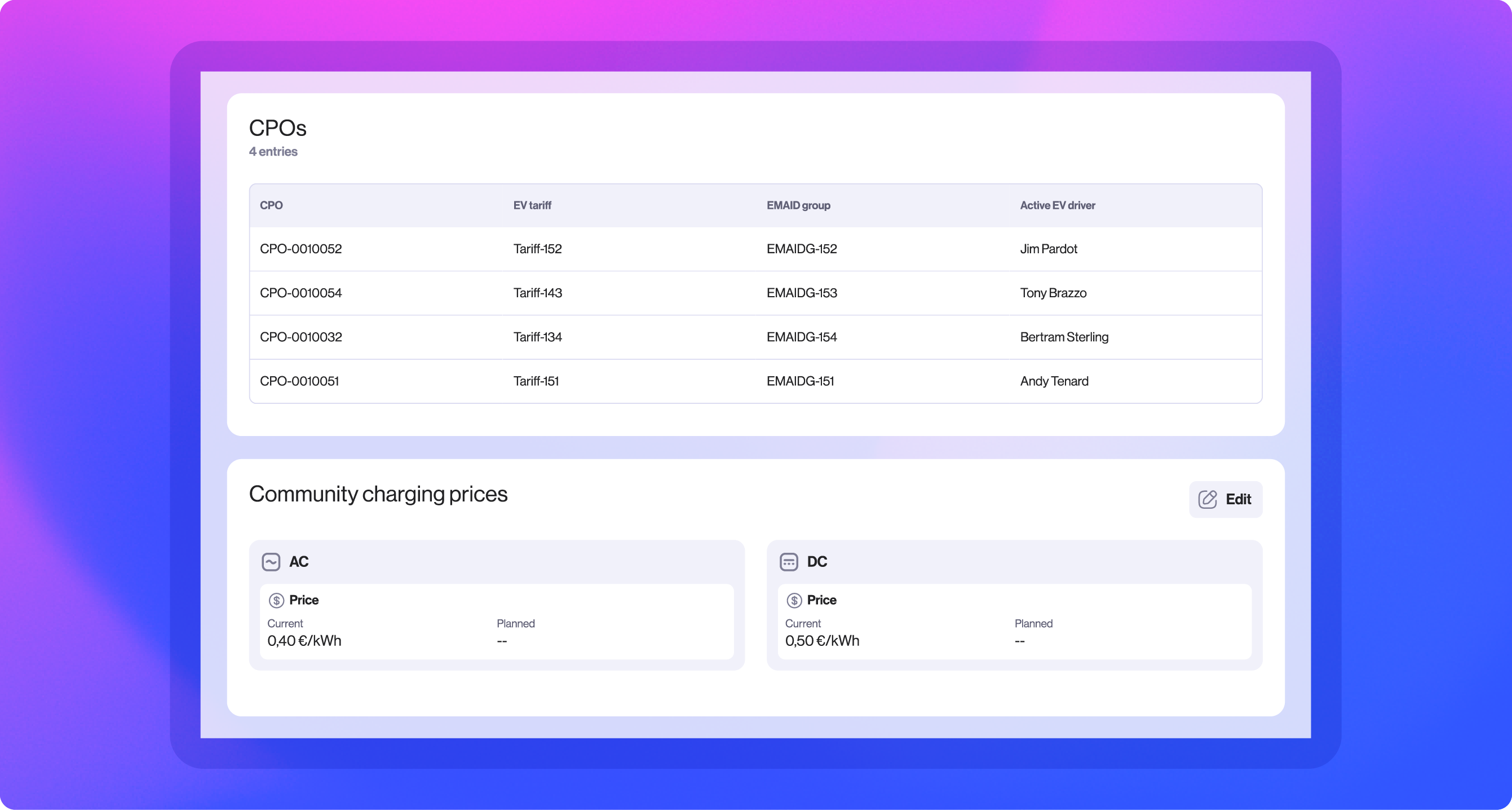The width and height of the screenshot is (1512, 810).
Task: Sort the table by CPO column
Action: (x=271, y=205)
